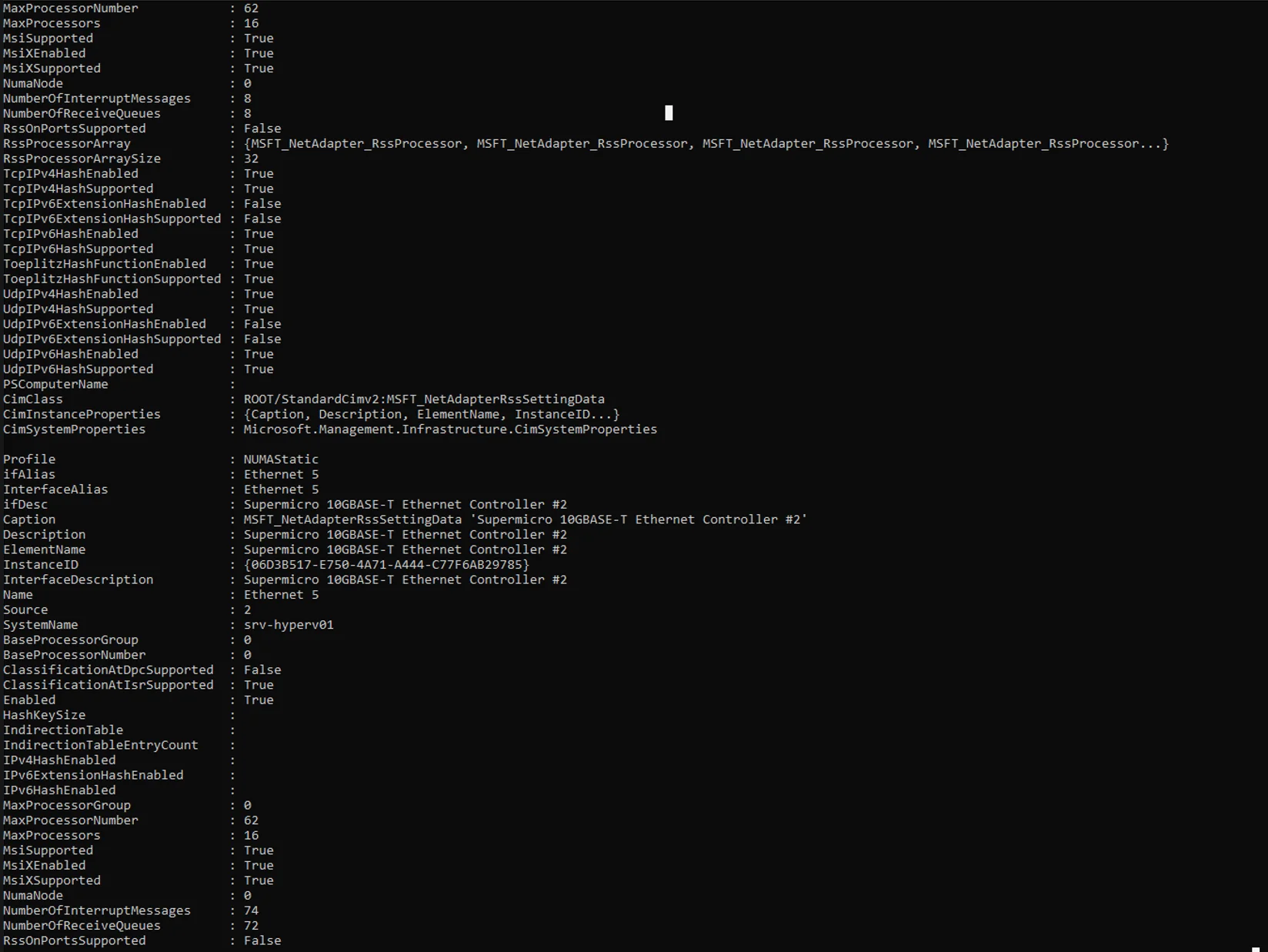Screen dimensions: 1268x952
Task: Click UdpIPv6ExtensionHashSupported property name
Action: tap(112, 339)
